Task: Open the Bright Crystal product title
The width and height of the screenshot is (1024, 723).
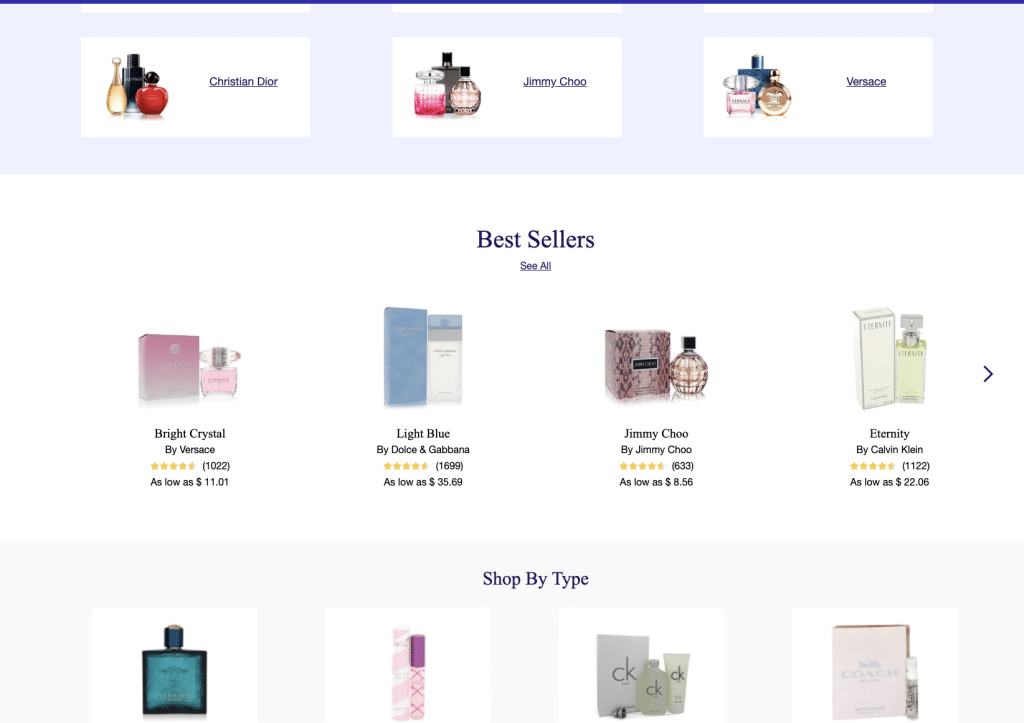Action: (x=189, y=434)
